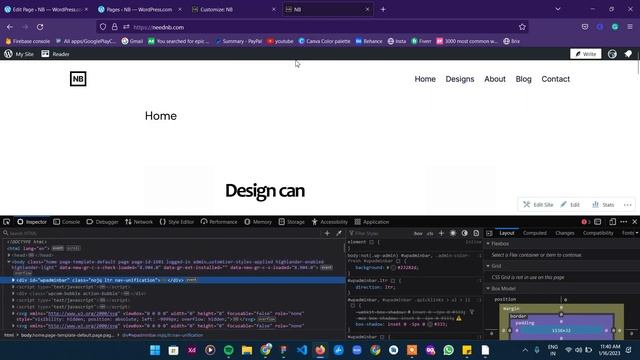Click the element picker icon in DevTools
This screenshot has width=640, height=360.
tap(7, 222)
